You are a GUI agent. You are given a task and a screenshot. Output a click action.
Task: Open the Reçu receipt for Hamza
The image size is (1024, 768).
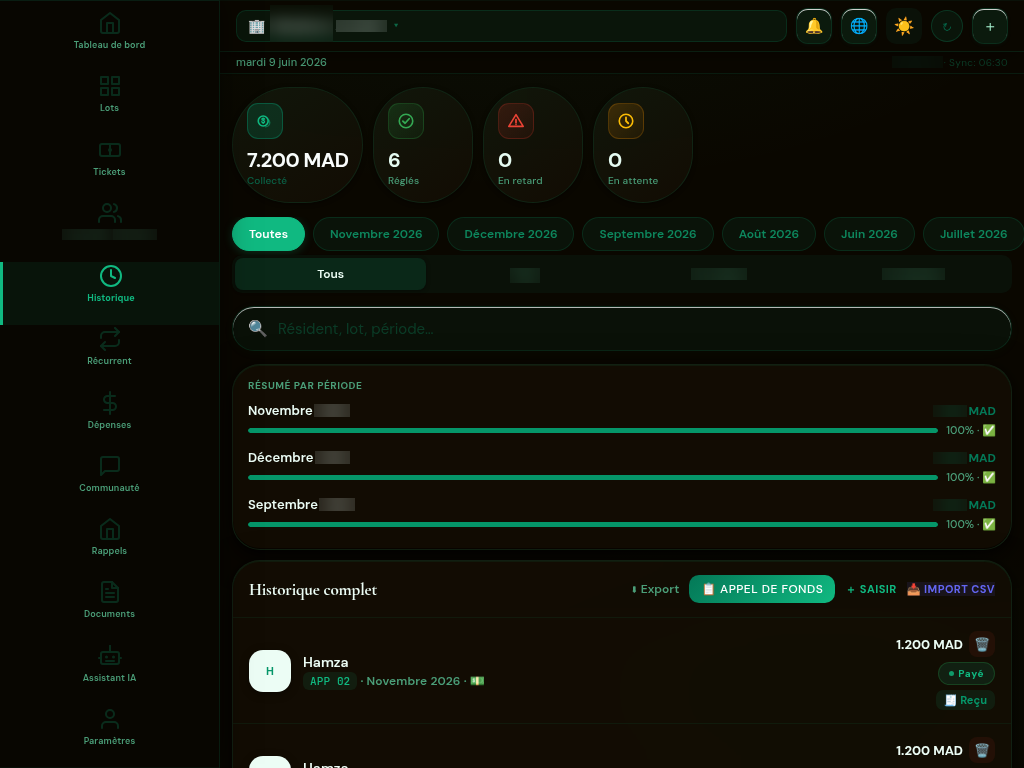(x=966, y=700)
